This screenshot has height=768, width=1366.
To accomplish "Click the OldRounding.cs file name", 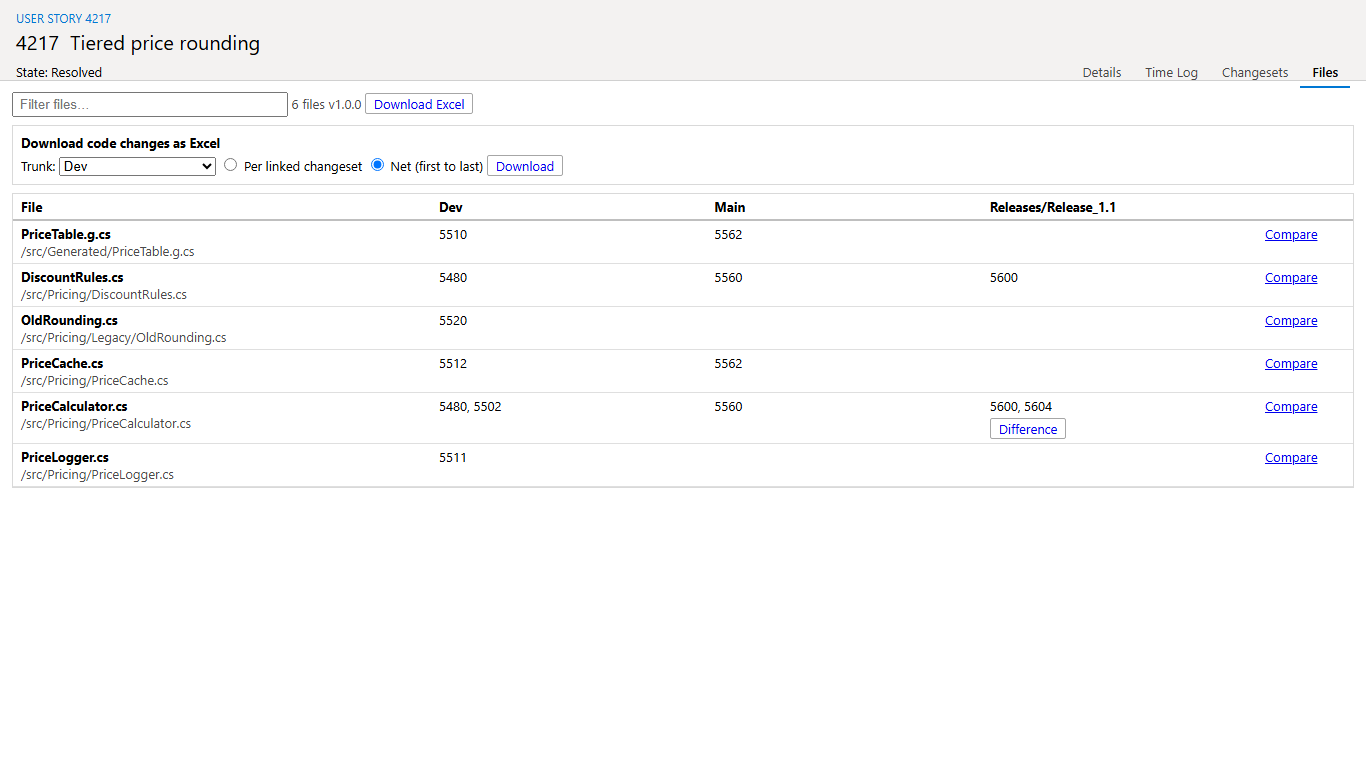I will click(69, 321).
